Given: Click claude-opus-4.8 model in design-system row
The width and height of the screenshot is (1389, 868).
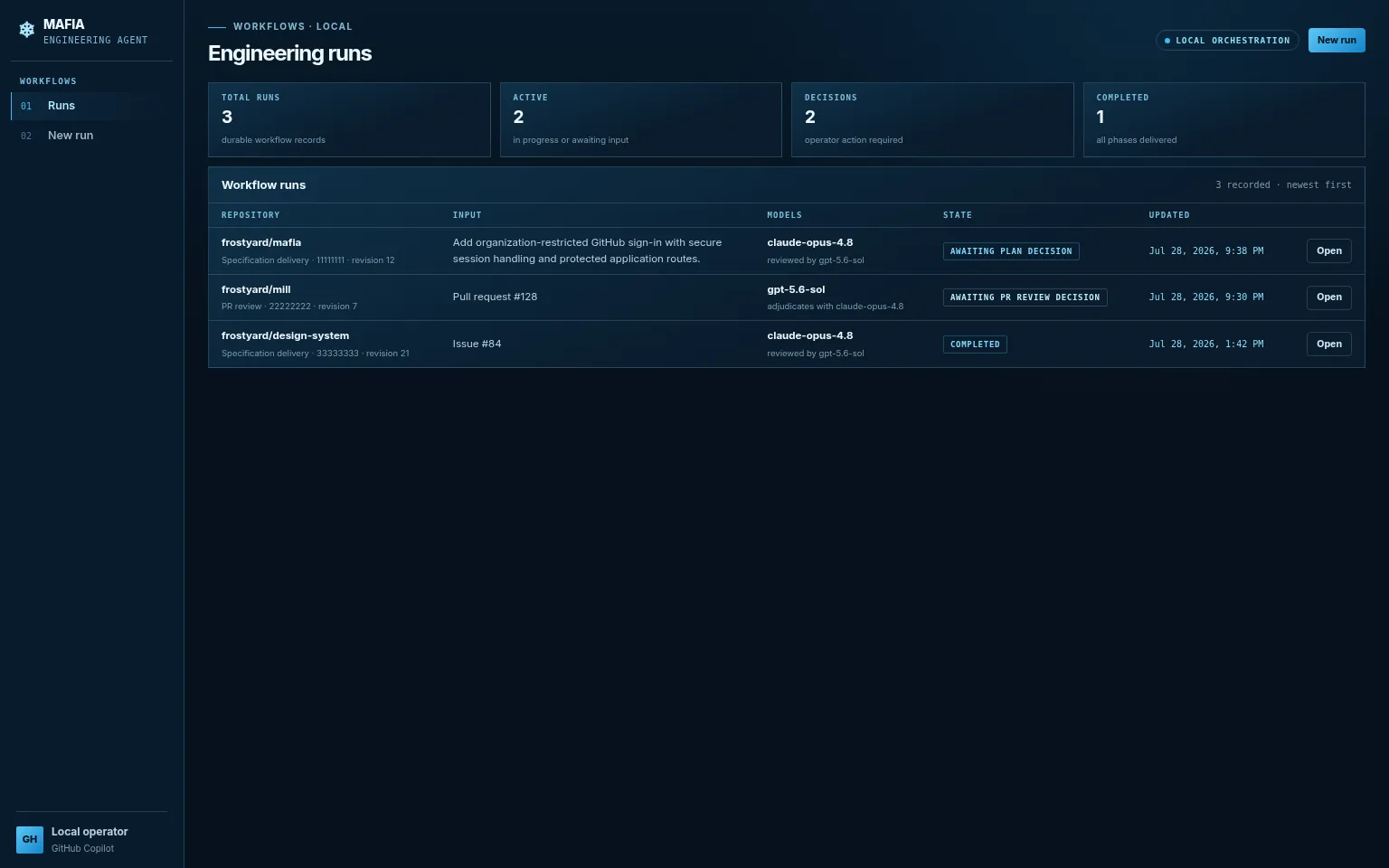Looking at the screenshot, I should point(810,335).
